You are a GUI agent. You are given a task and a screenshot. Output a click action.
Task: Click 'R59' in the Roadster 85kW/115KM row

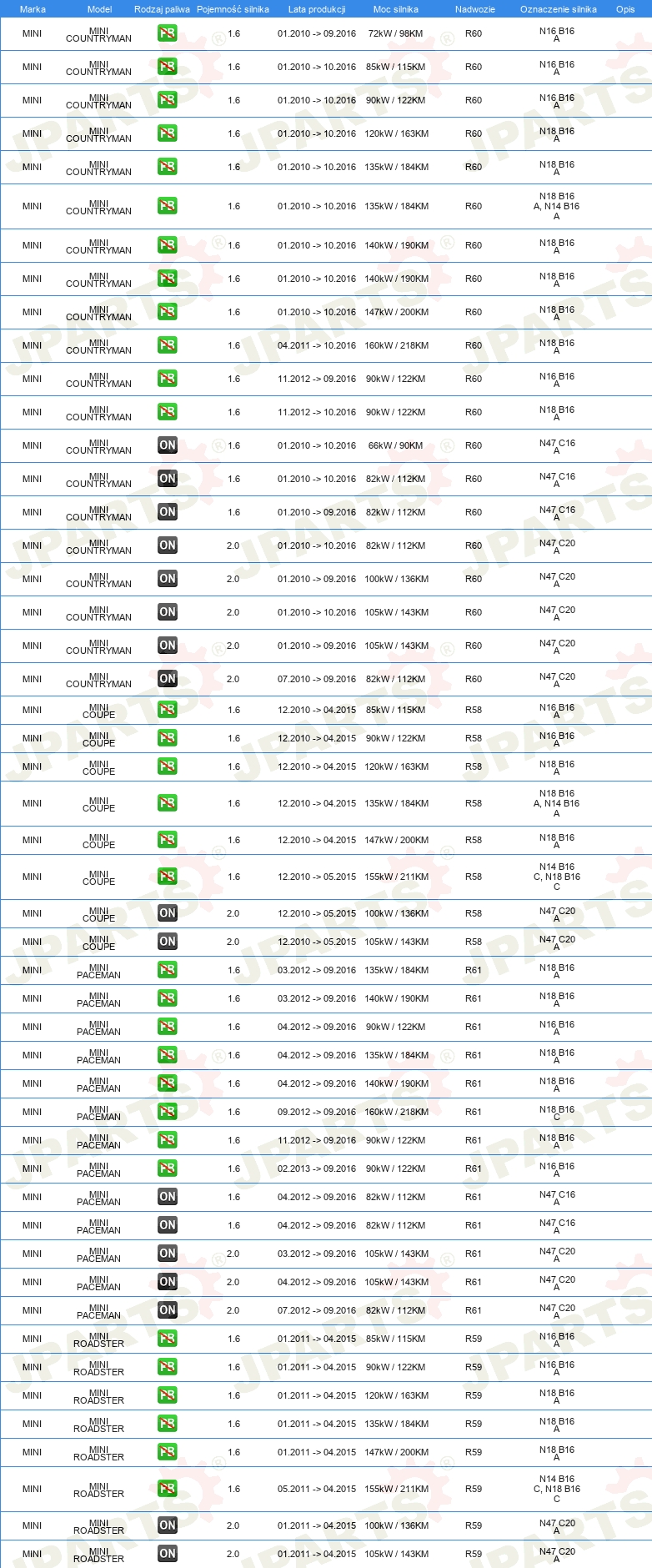(474, 1339)
